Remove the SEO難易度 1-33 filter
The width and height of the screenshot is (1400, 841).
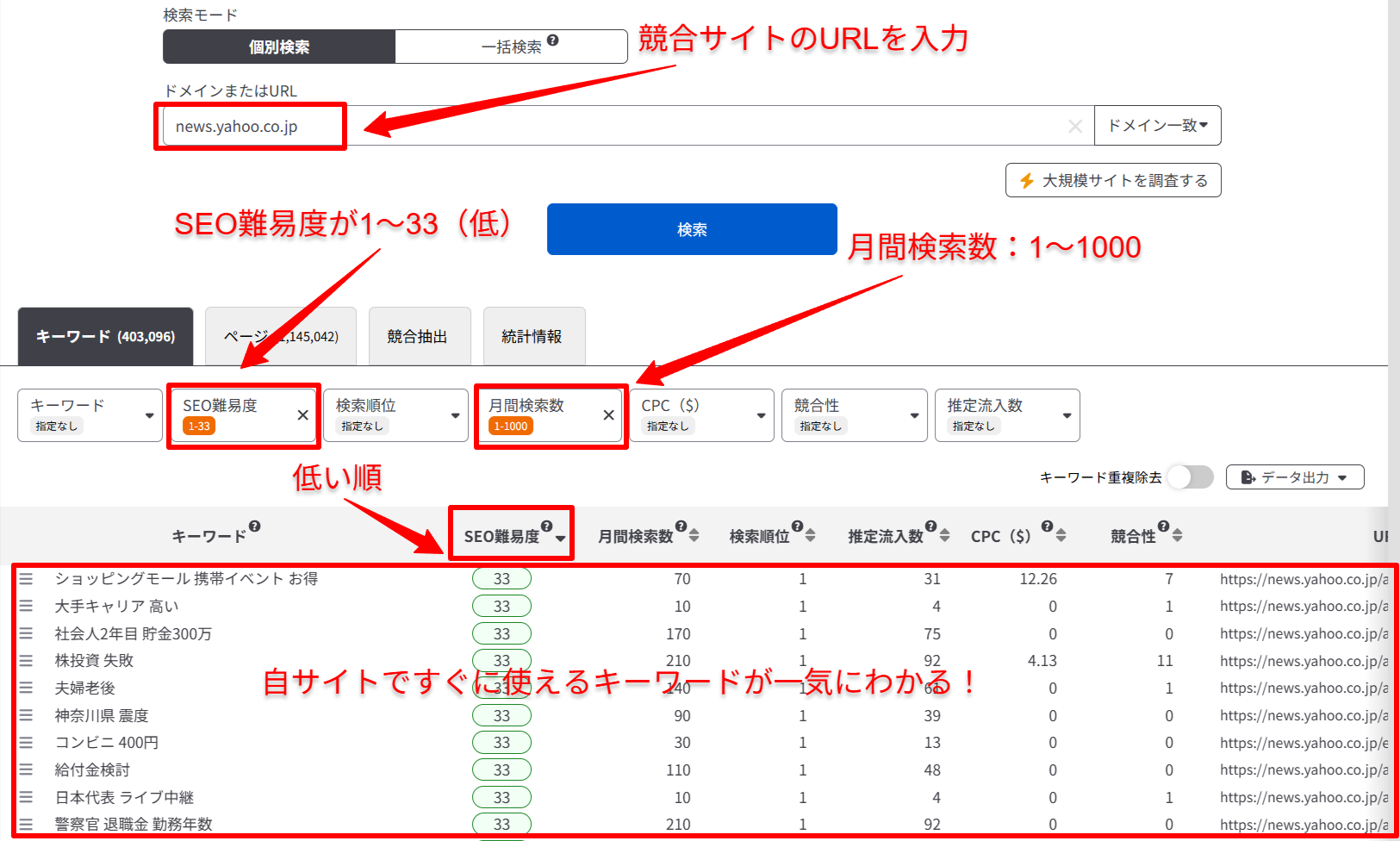(x=302, y=415)
